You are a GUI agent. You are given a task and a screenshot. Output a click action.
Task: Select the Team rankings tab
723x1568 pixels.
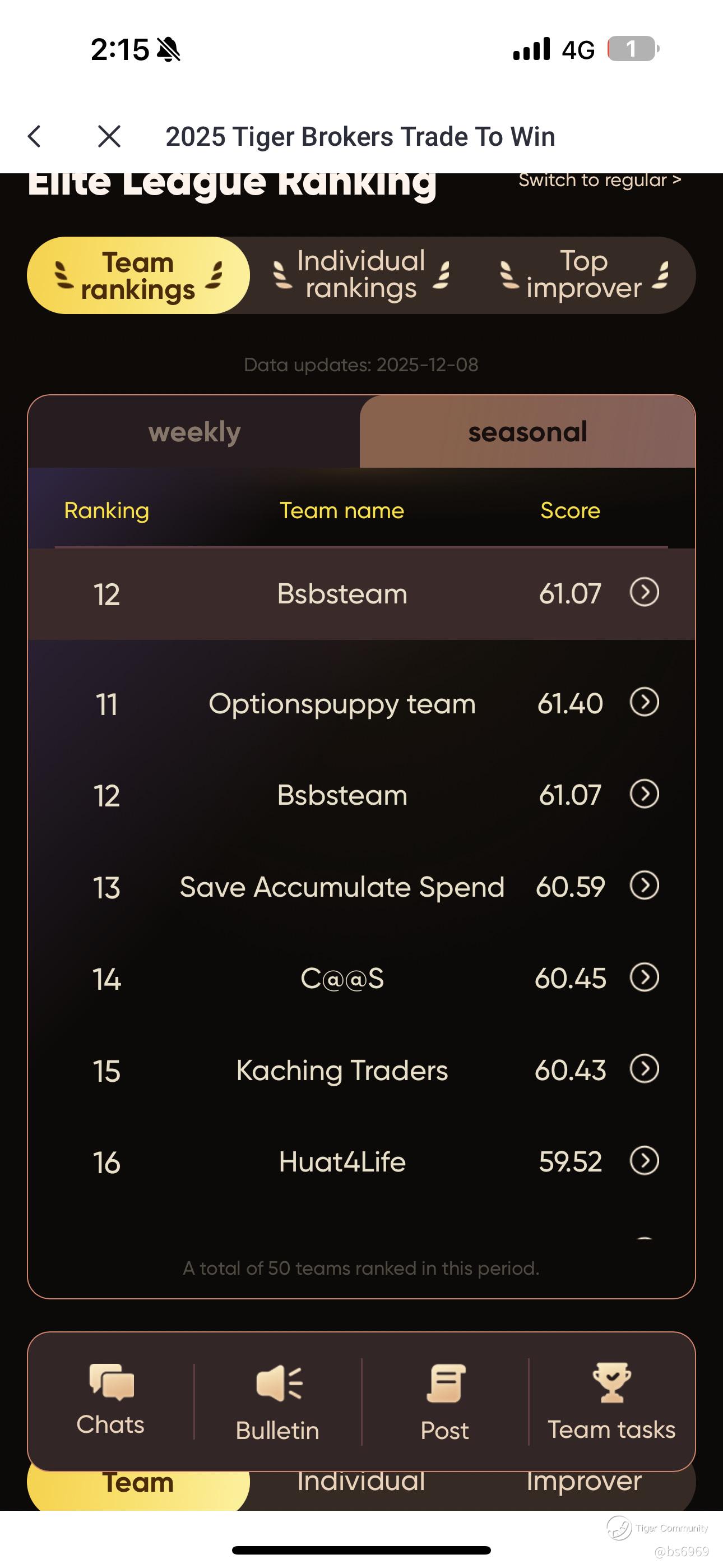[x=138, y=276]
